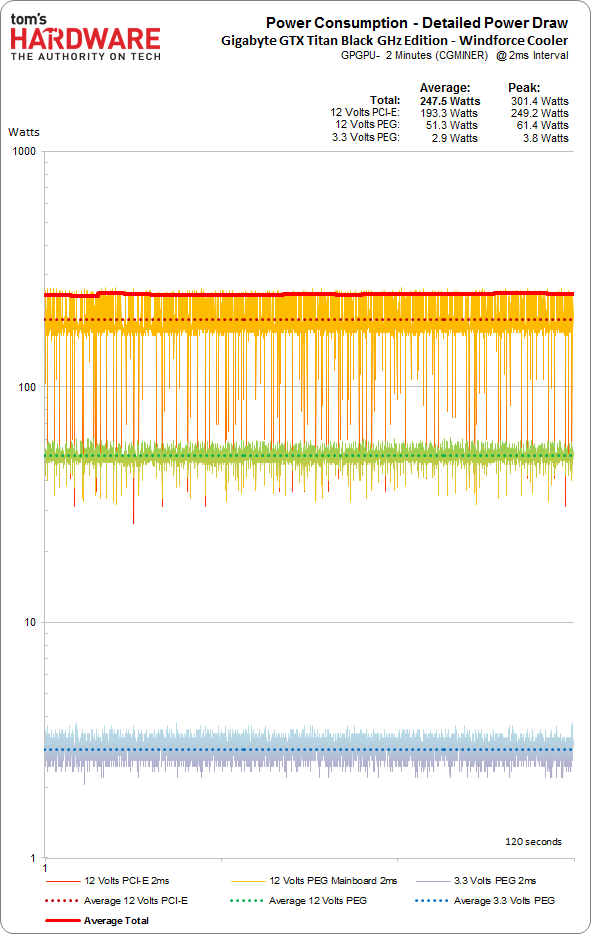Click the Tom's Hardware logo
This screenshot has height=934, width=591.
coord(85,37)
